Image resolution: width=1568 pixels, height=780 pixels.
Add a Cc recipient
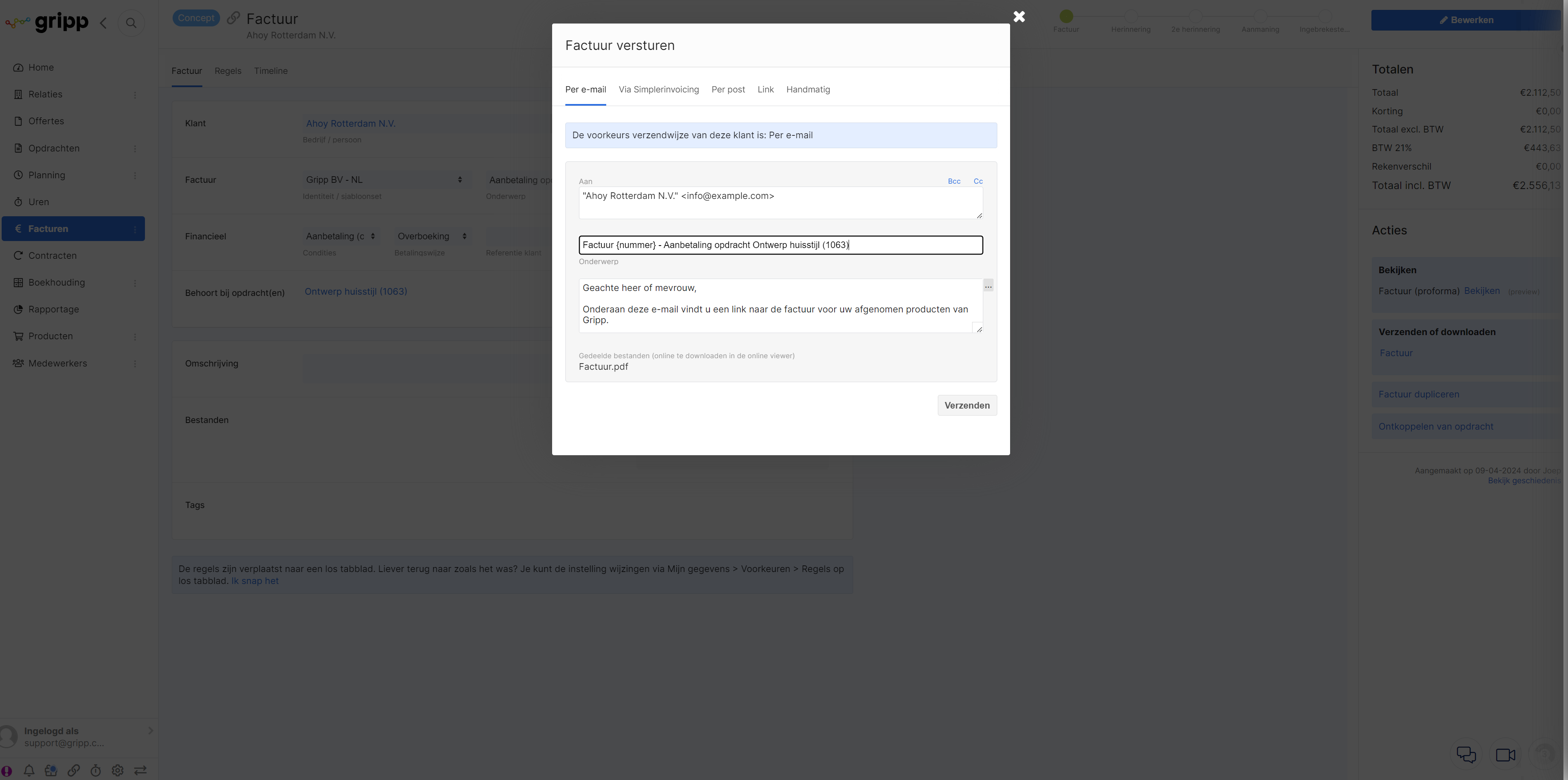click(x=977, y=181)
